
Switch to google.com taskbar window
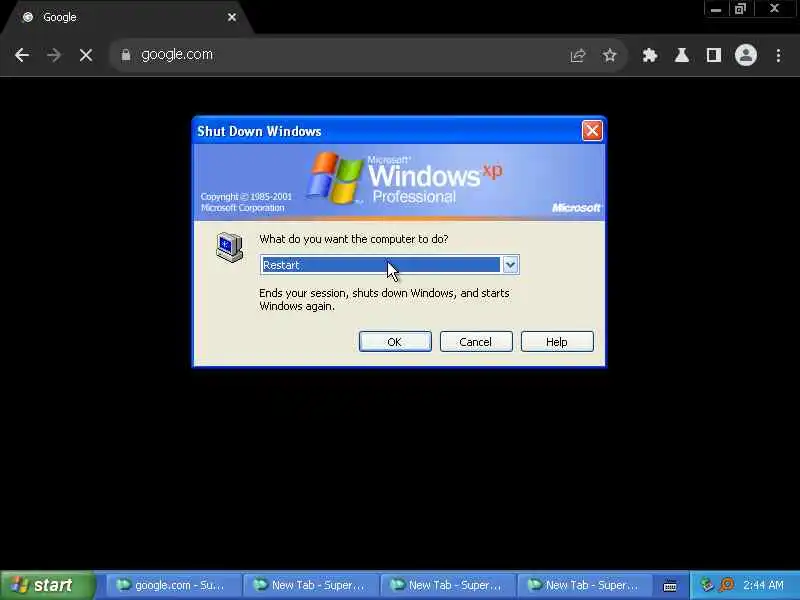173,585
